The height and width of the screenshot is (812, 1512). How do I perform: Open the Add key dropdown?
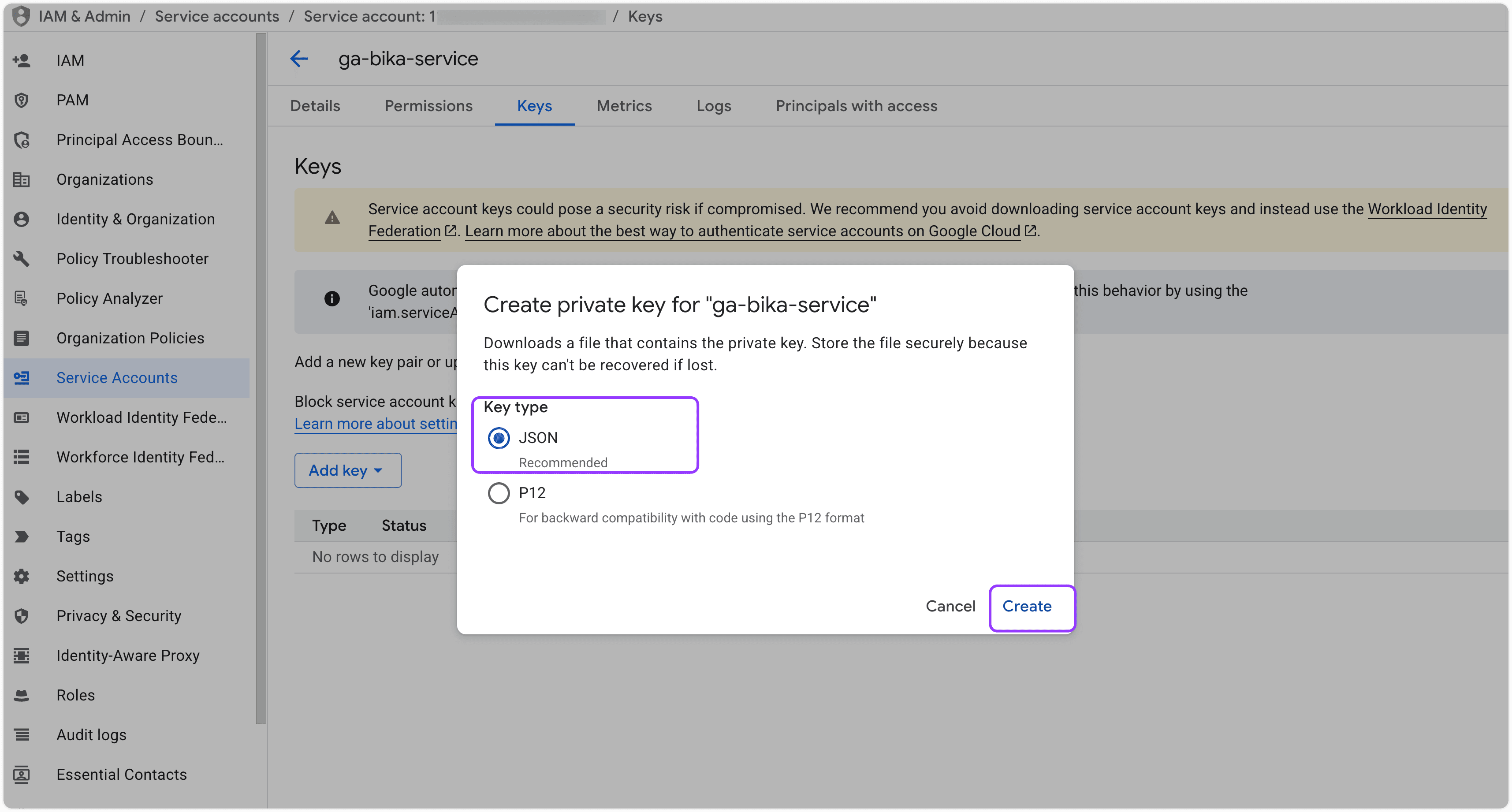tap(347, 470)
